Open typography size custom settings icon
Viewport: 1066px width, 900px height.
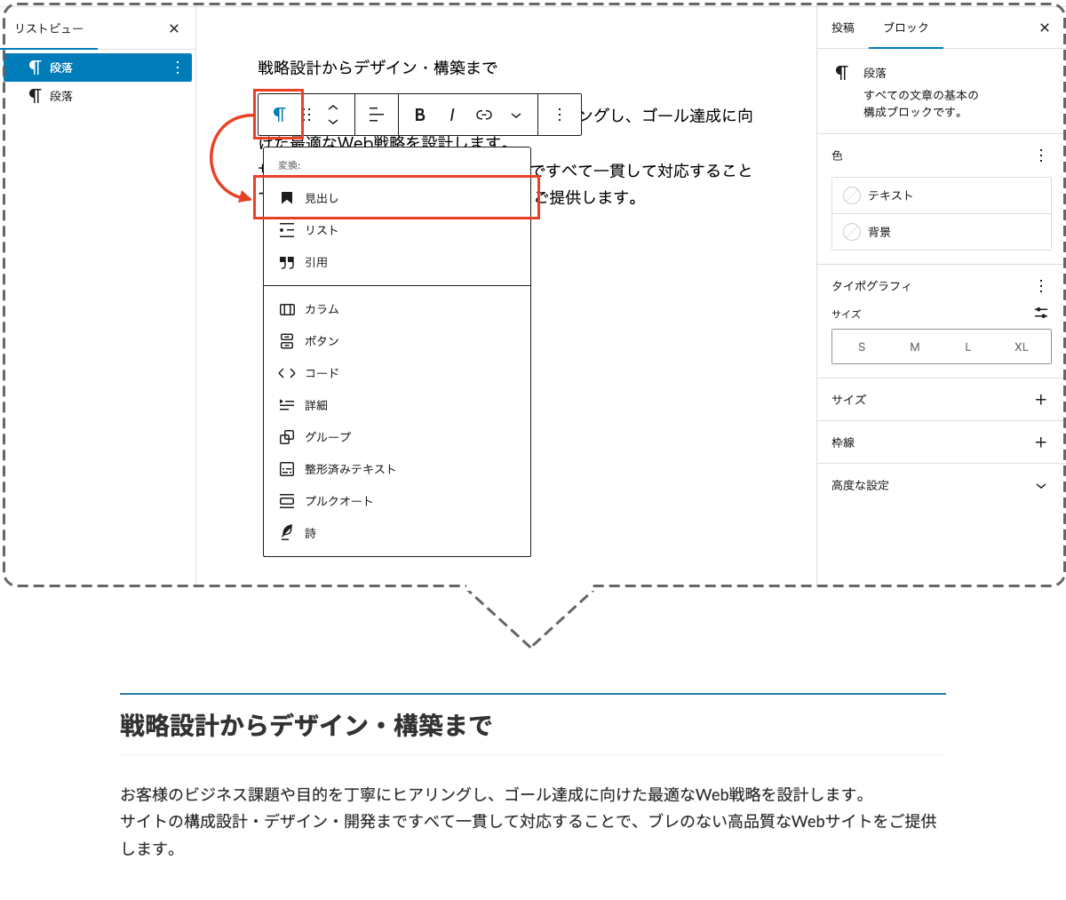(1041, 313)
